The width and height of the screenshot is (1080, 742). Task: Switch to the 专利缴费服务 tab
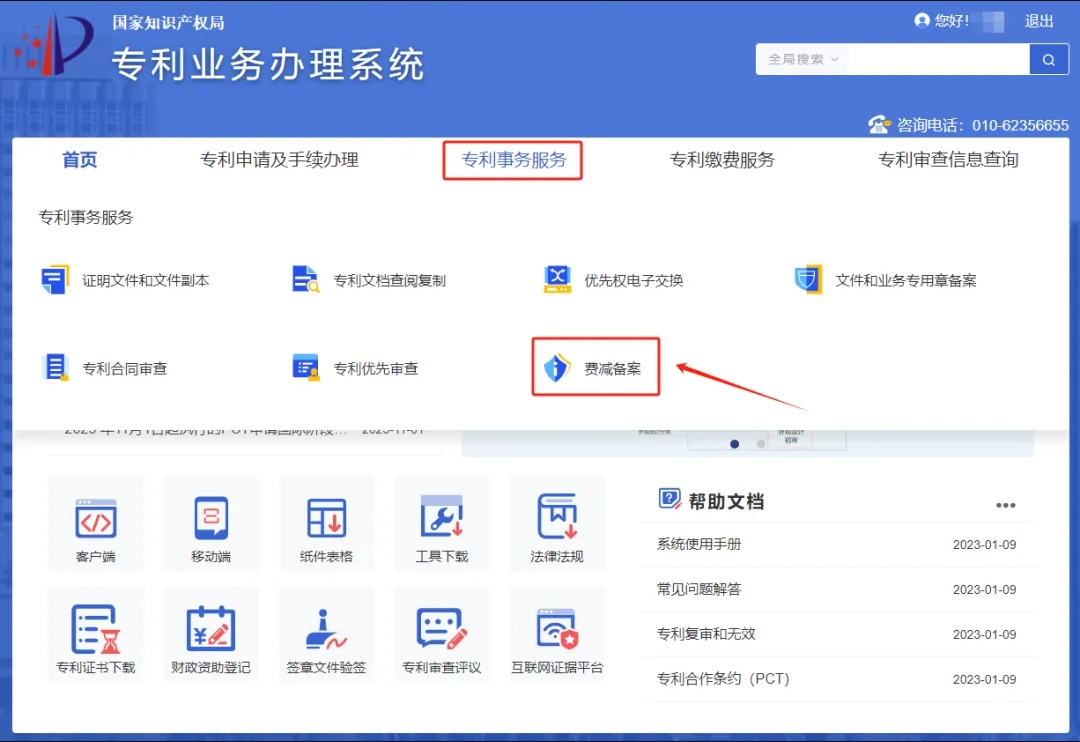722,160
